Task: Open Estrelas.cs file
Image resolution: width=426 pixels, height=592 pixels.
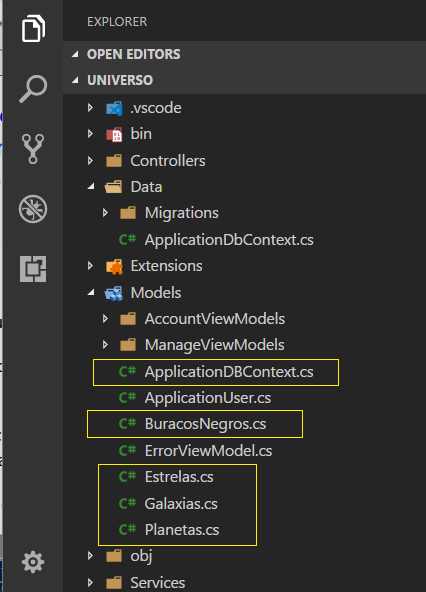Action: [x=179, y=476]
